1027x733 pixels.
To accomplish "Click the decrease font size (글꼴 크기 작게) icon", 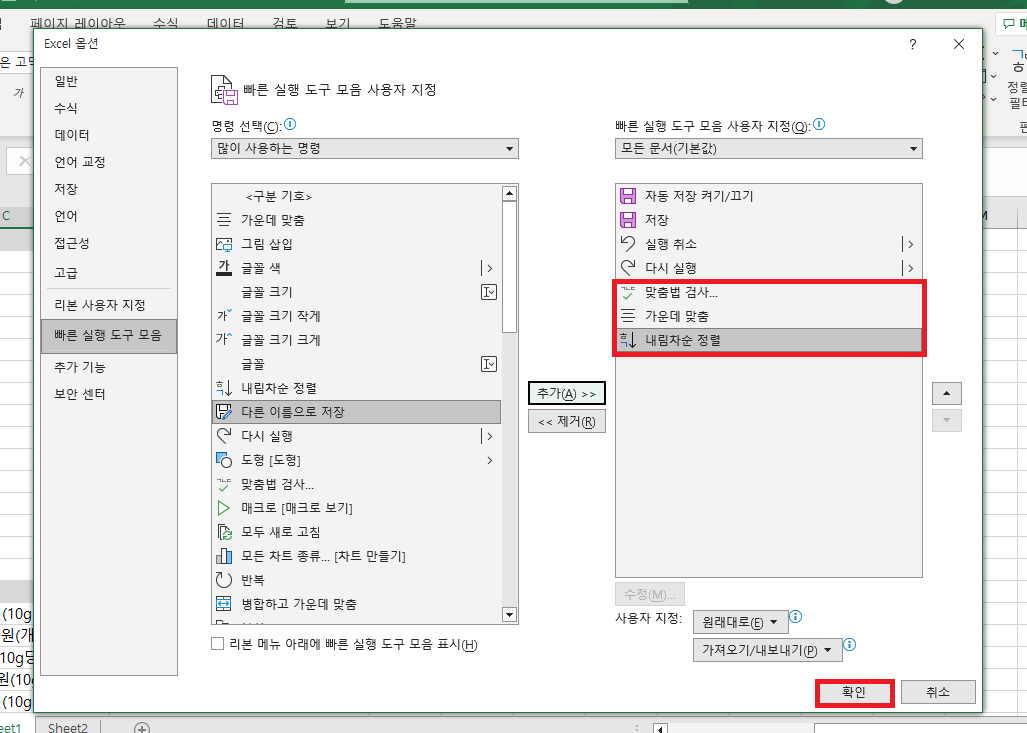I will coord(224,316).
